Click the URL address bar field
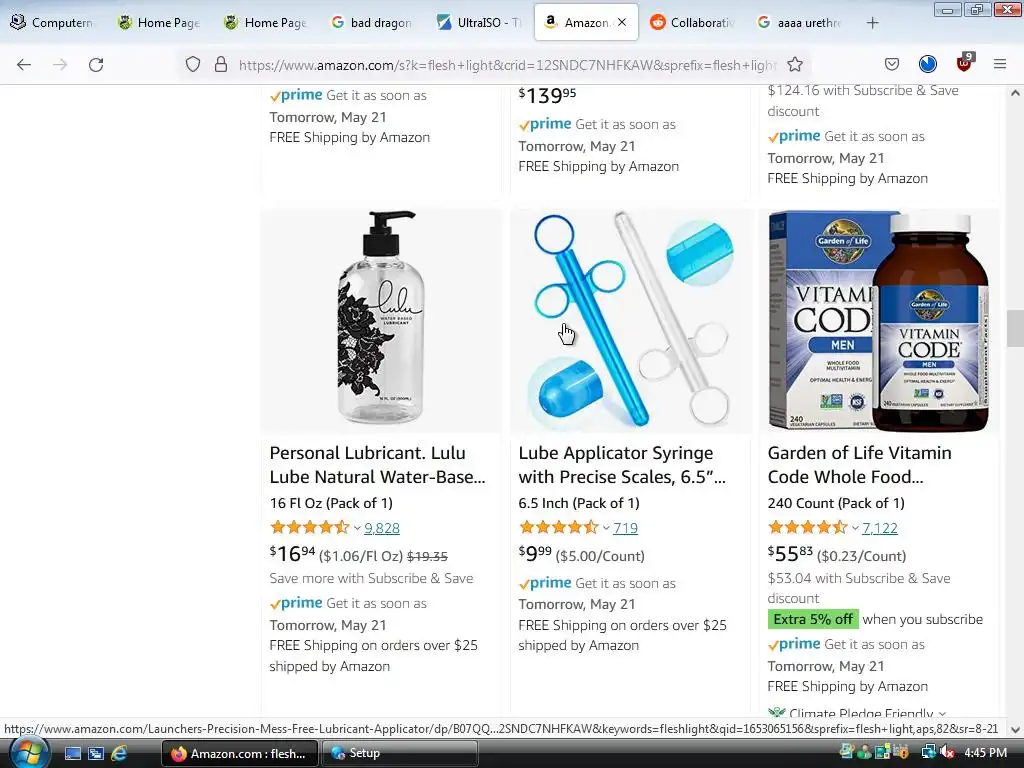Viewport: 1024px width, 768px height. tap(507, 65)
